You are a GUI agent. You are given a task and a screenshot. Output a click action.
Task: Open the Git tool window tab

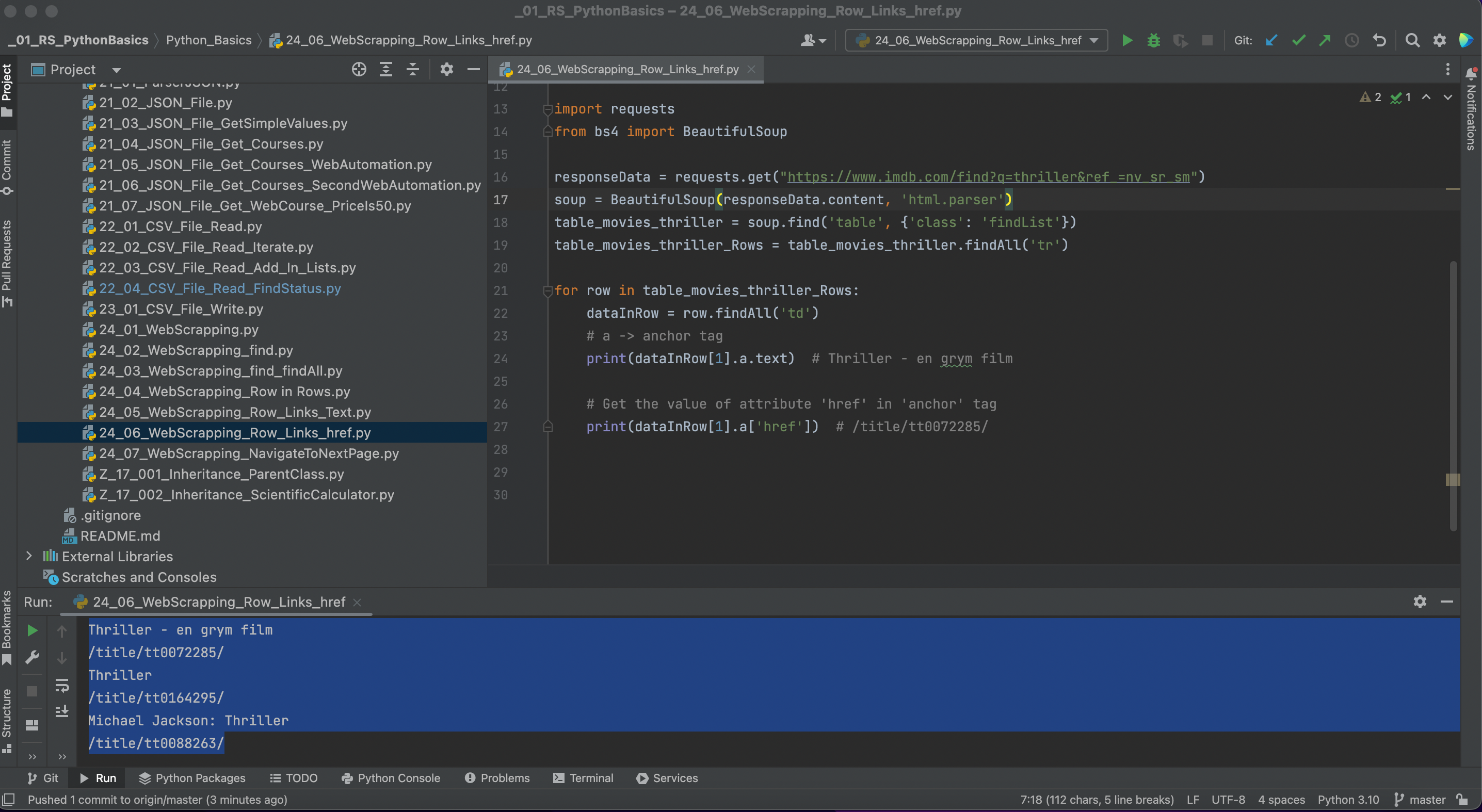click(43, 778)
